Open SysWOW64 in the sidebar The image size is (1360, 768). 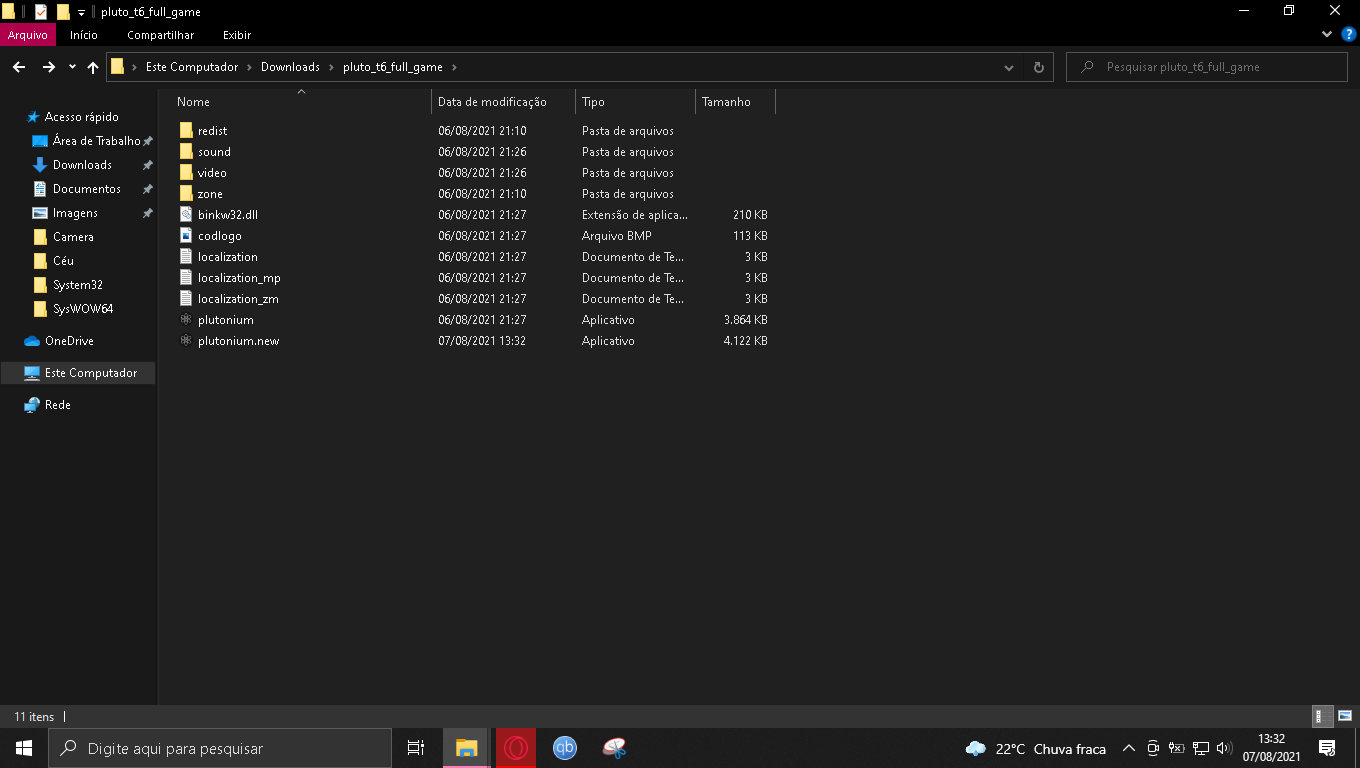pyautogui.click(x=82, y=309)
